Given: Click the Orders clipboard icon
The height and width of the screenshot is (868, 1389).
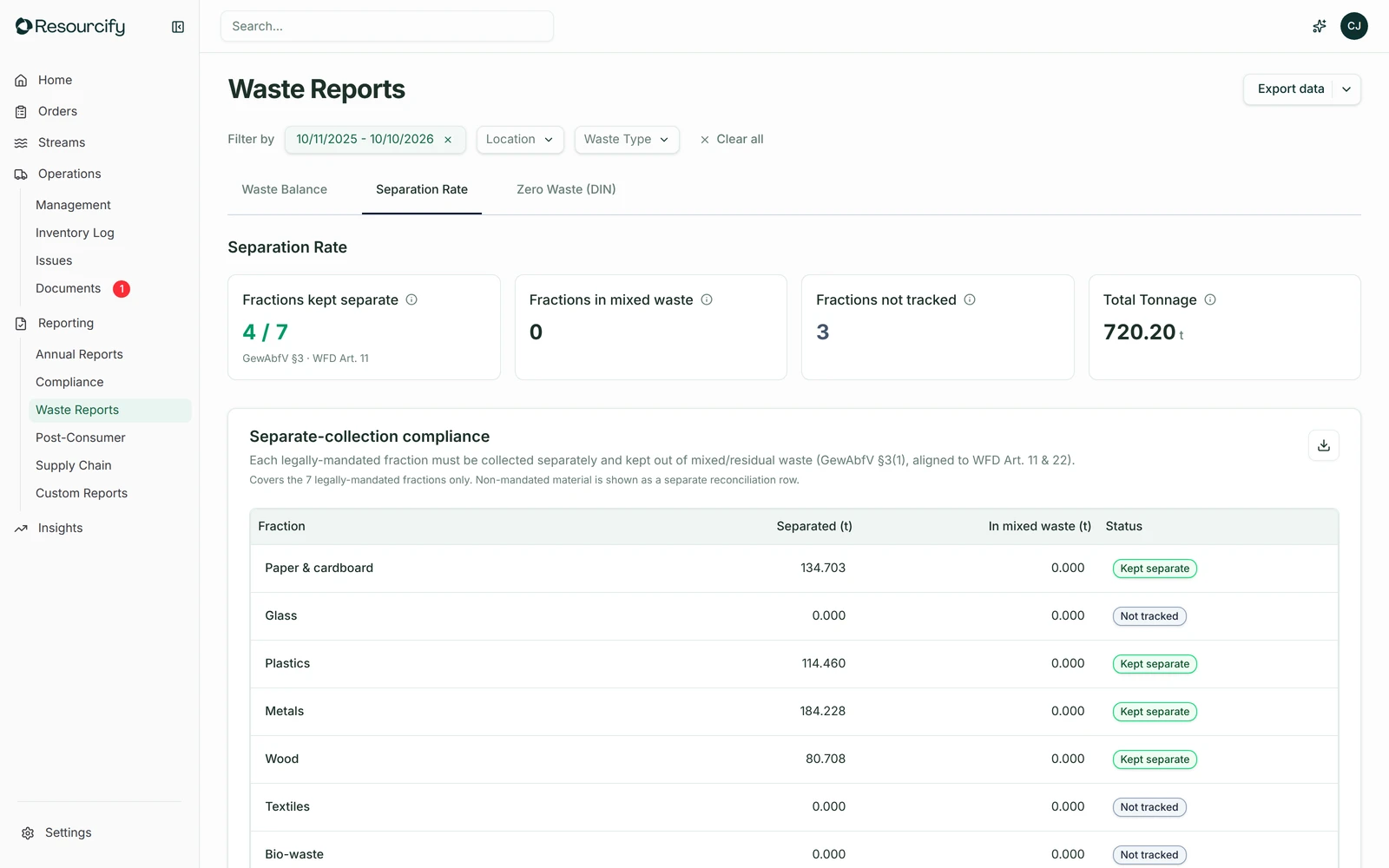Looking at the screenshot, I should coord(21,111).
